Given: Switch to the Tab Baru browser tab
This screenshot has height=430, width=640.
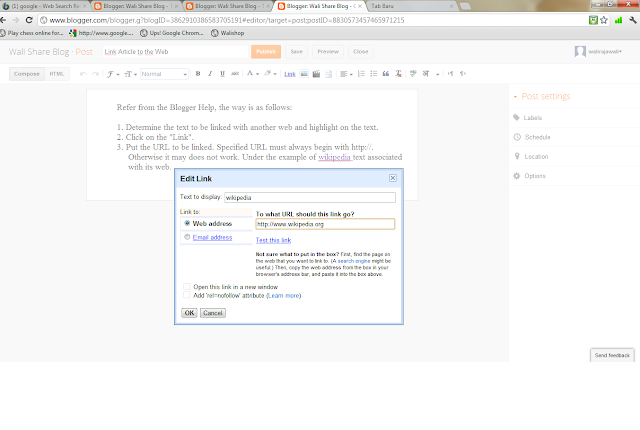Looking at the screenshot, I should (412, 6).
